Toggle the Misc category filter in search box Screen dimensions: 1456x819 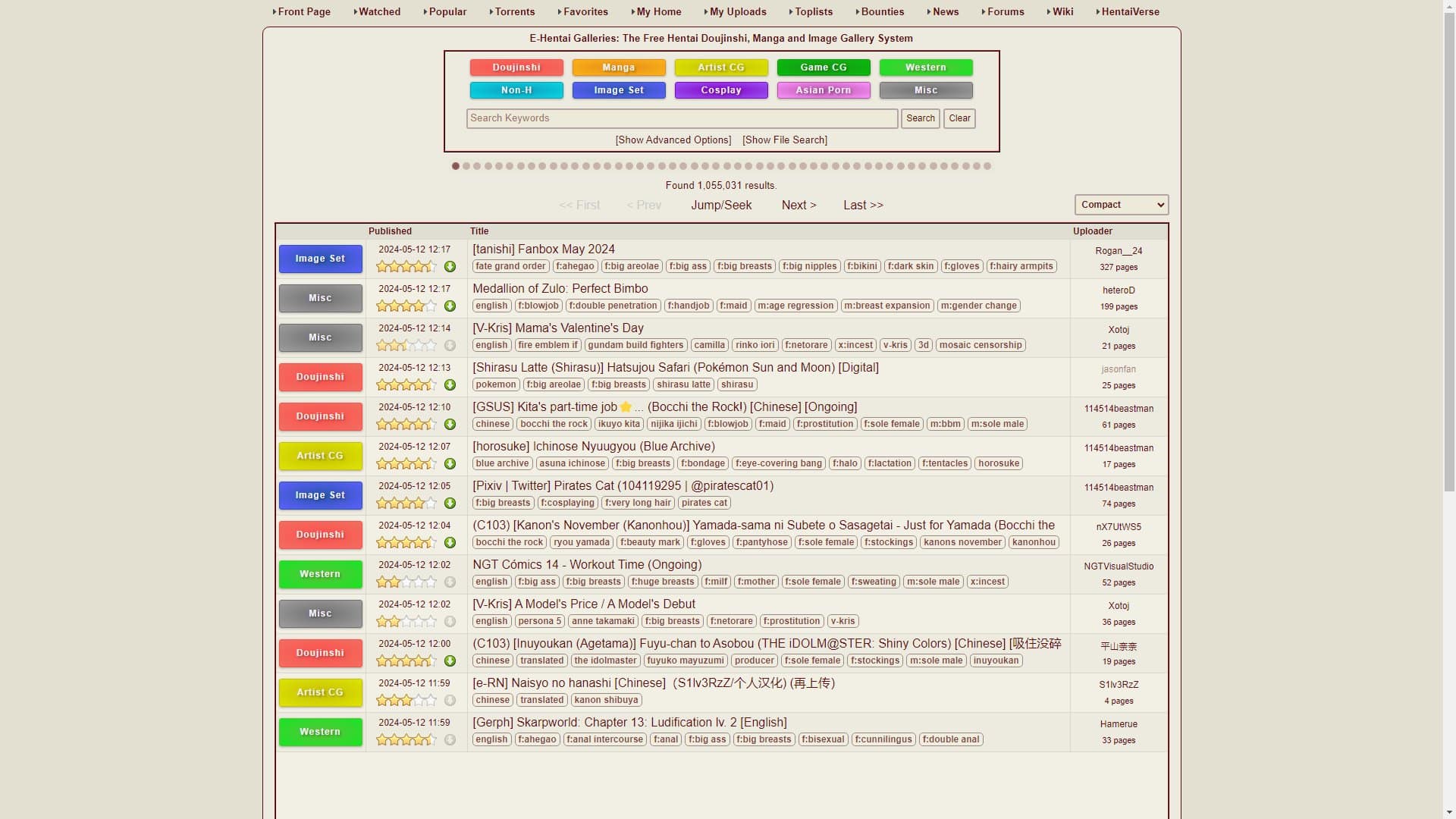[x=926, y=90]
